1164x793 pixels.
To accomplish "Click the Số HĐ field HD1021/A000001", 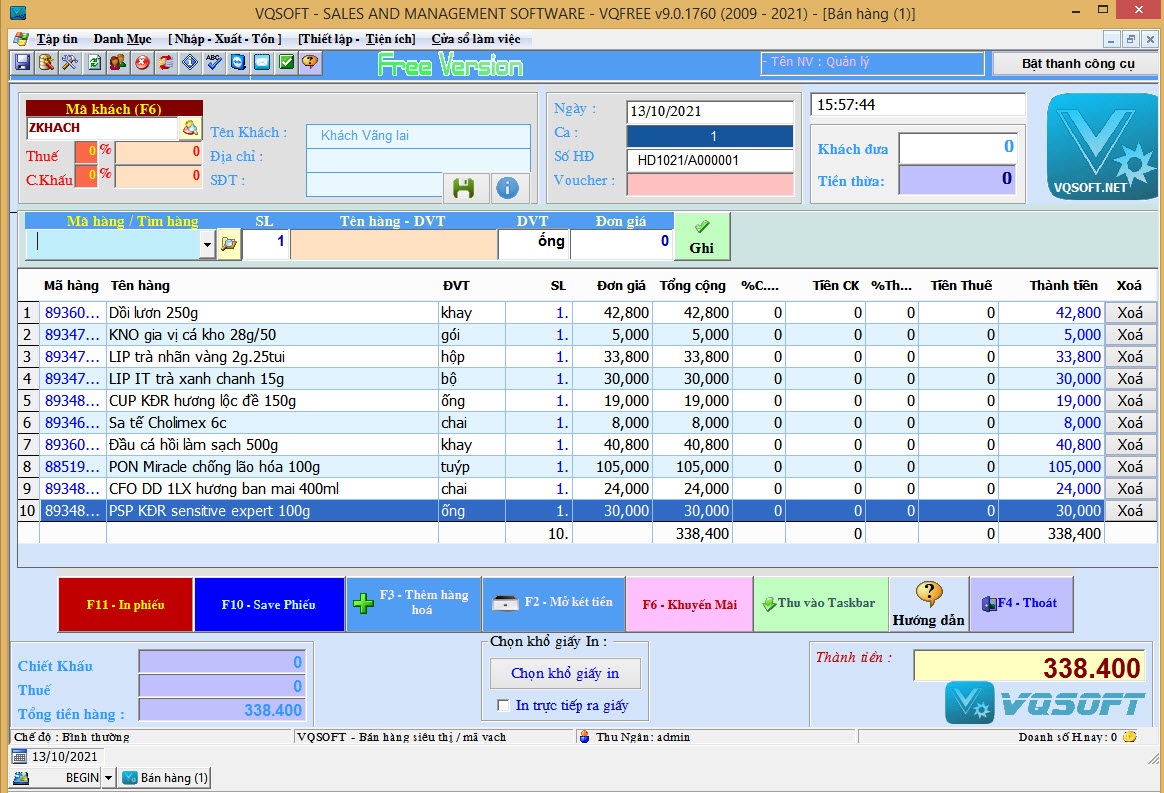I will coord(710,160).
